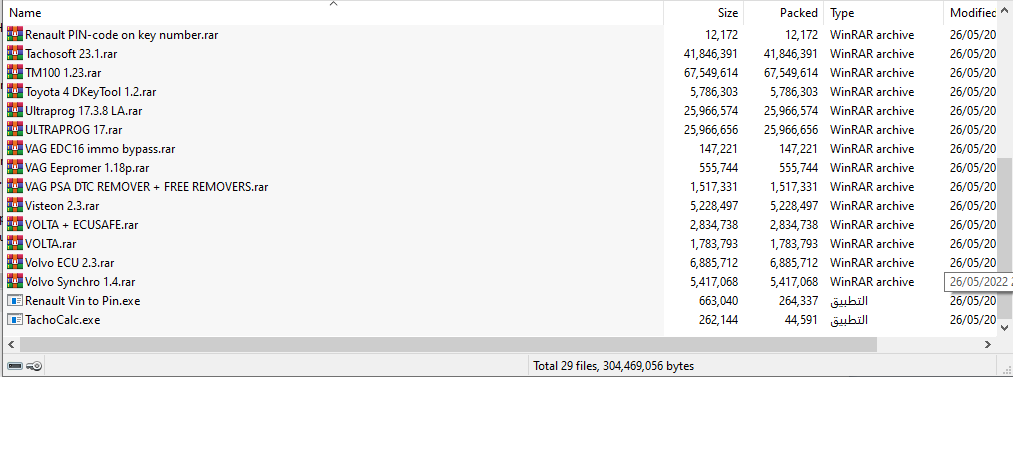Select VAG PSA DTC REMOVER + FREE REMOVERS.rar
This screenshot has width=1013, height=460.
pos(147,187)
